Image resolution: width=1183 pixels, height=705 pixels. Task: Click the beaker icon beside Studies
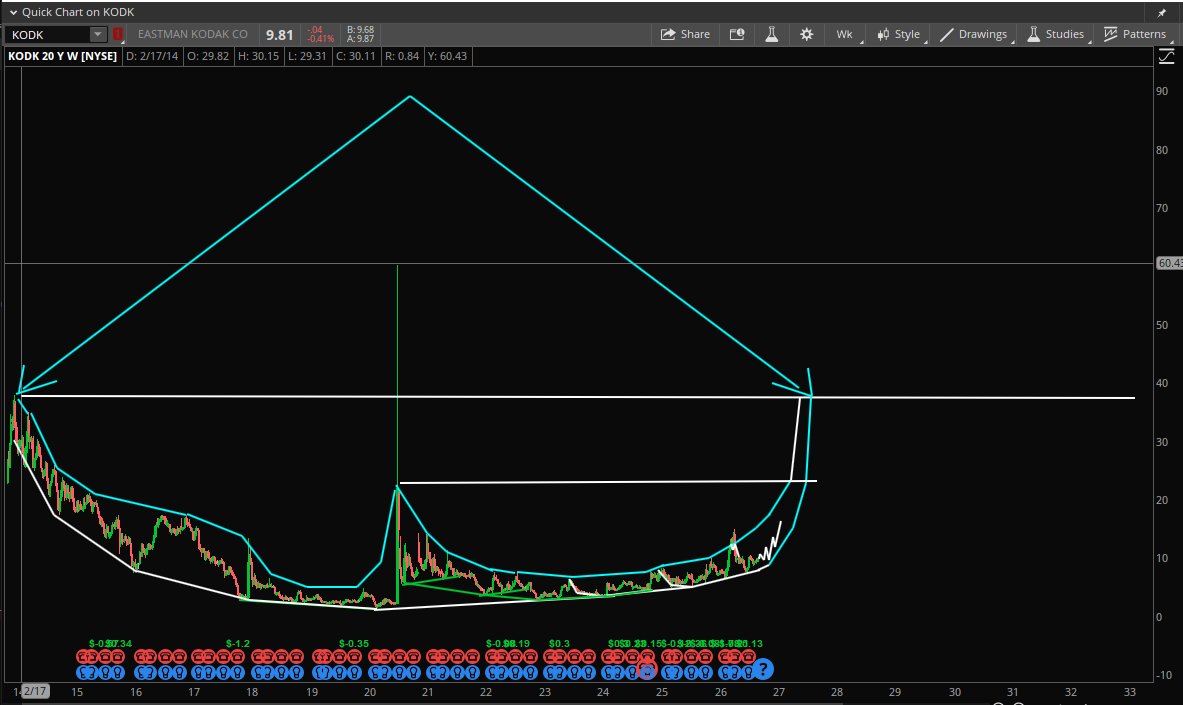pos(1033,34)
